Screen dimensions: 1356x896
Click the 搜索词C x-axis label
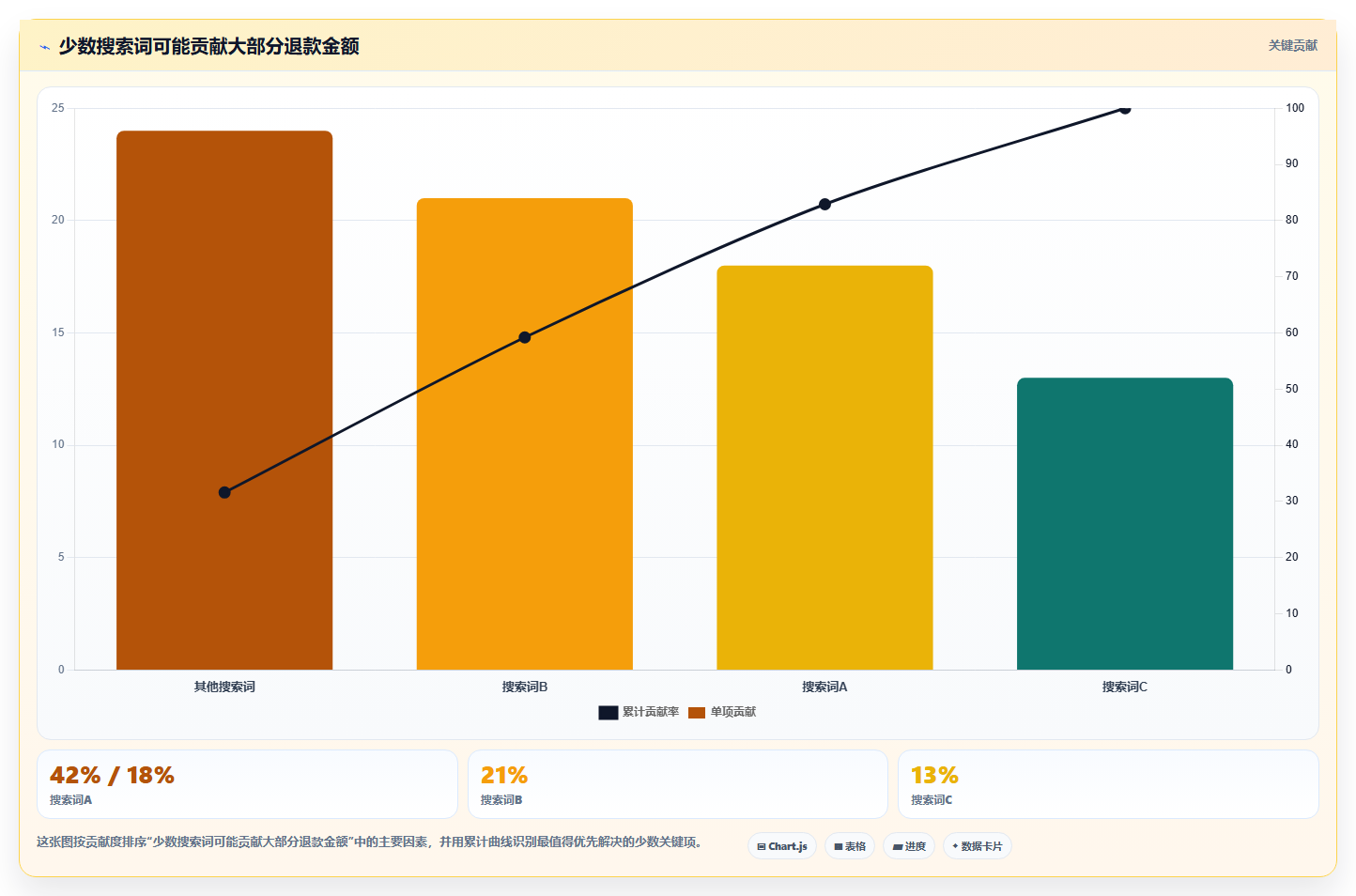click(1125, 687)
